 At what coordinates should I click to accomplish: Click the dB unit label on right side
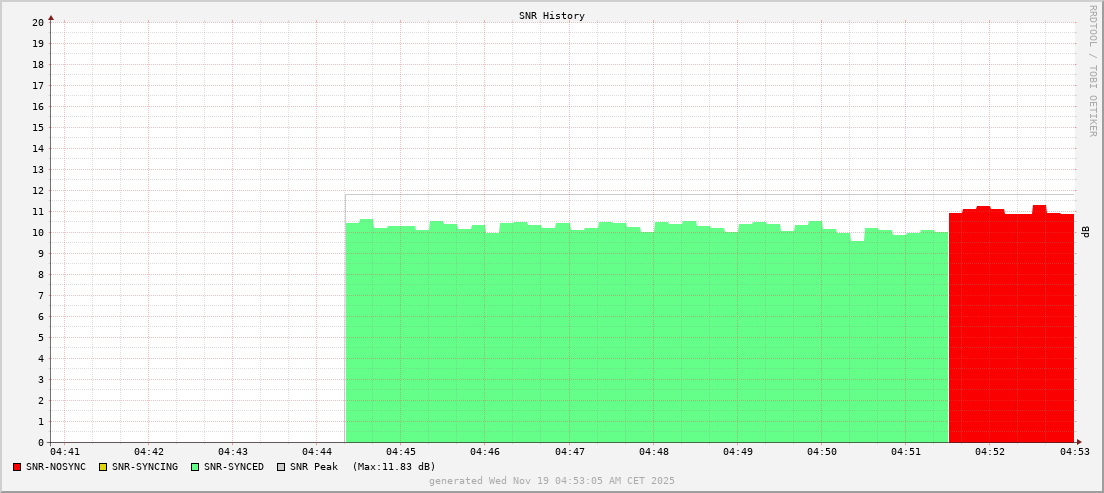pyautogui.click(x=1085, y=231)
